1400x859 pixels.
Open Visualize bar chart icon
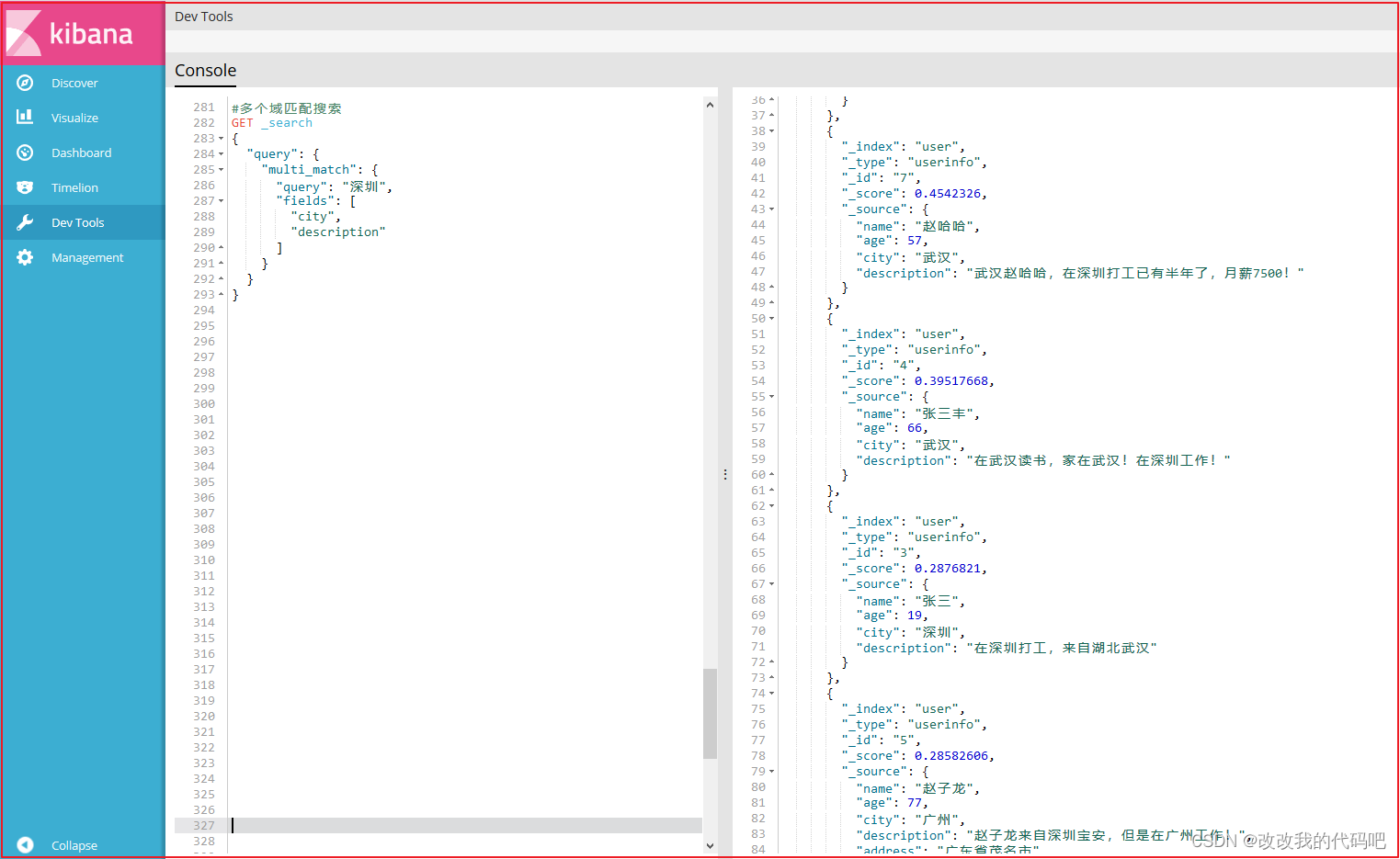click(25, 118)
